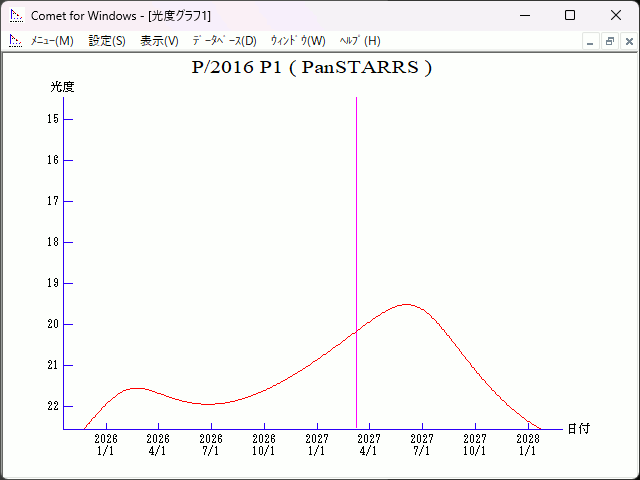Click the 2027 1/1 date label
Image resolution: width=640 pixels, height=480 pixels.
click(317, 445)
